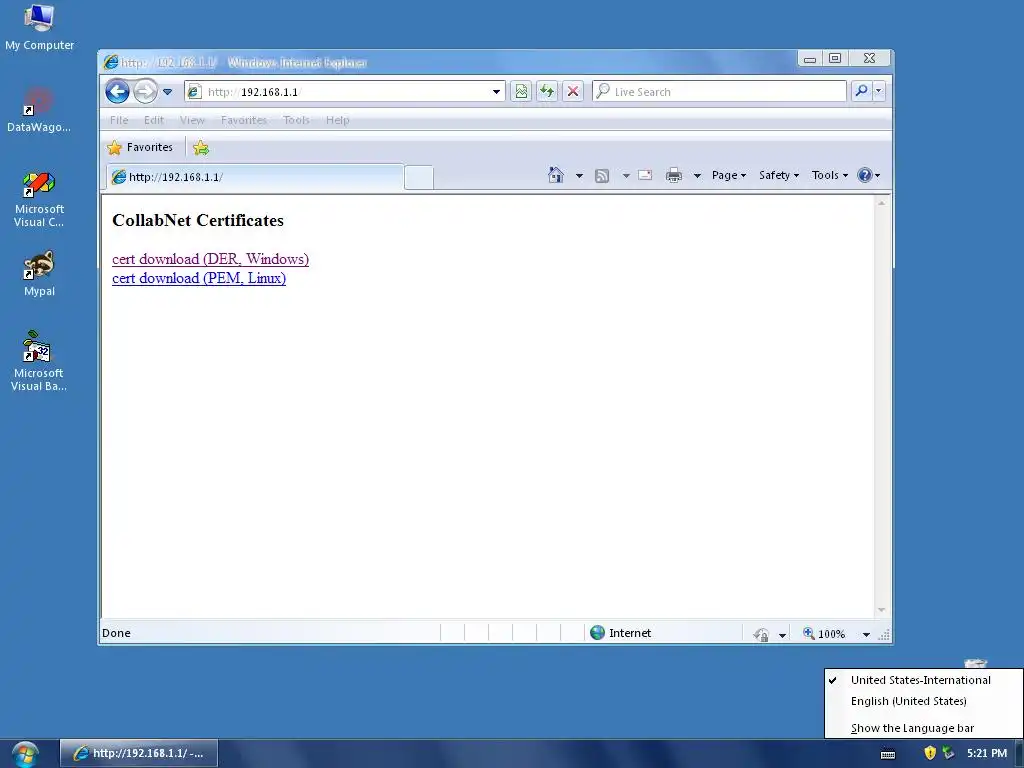Click the RSS Feeds icon

coord(602,176)
